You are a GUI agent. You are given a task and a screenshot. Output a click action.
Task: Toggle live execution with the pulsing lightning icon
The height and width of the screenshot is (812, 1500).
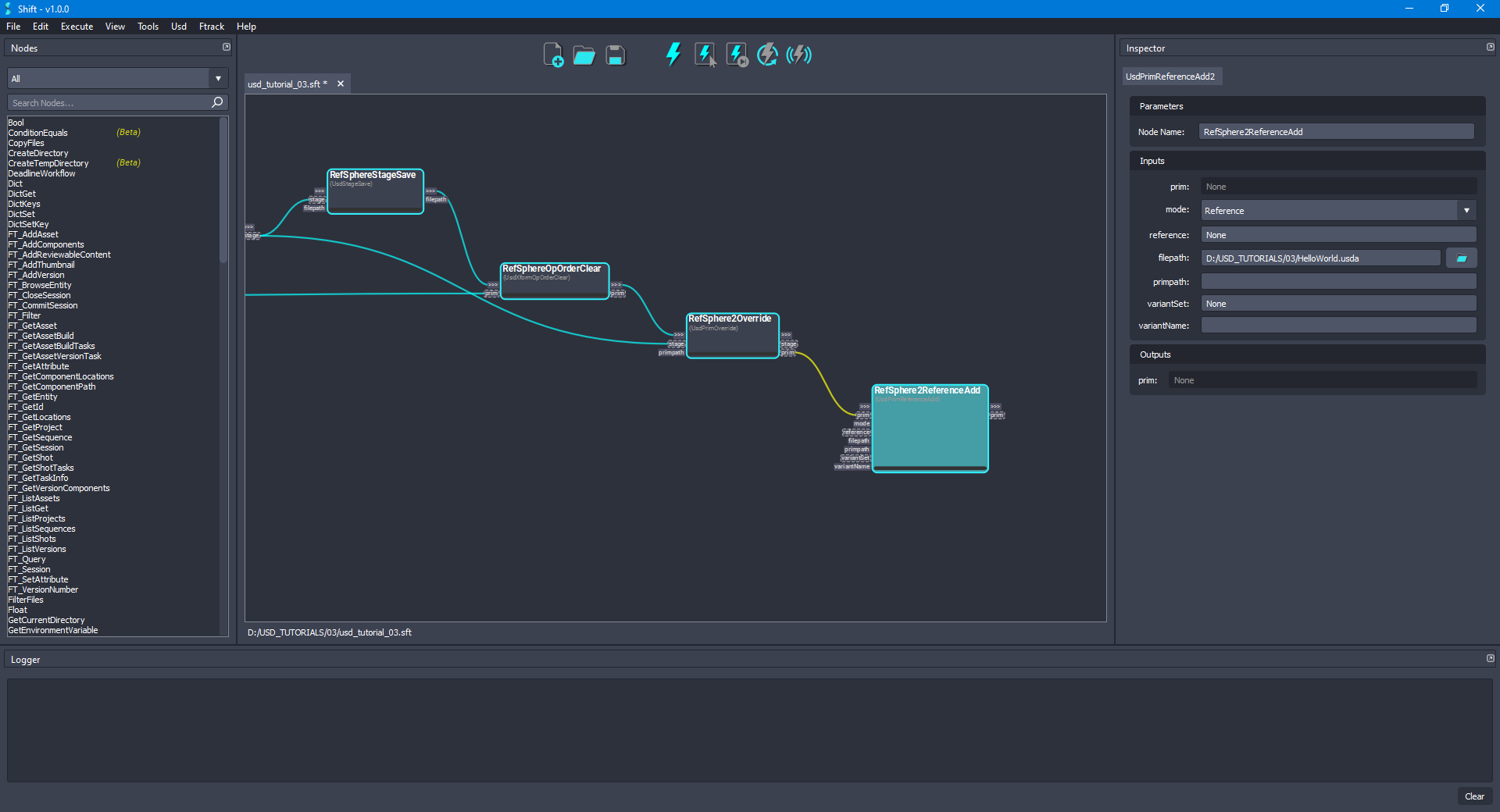click(798, 54)
